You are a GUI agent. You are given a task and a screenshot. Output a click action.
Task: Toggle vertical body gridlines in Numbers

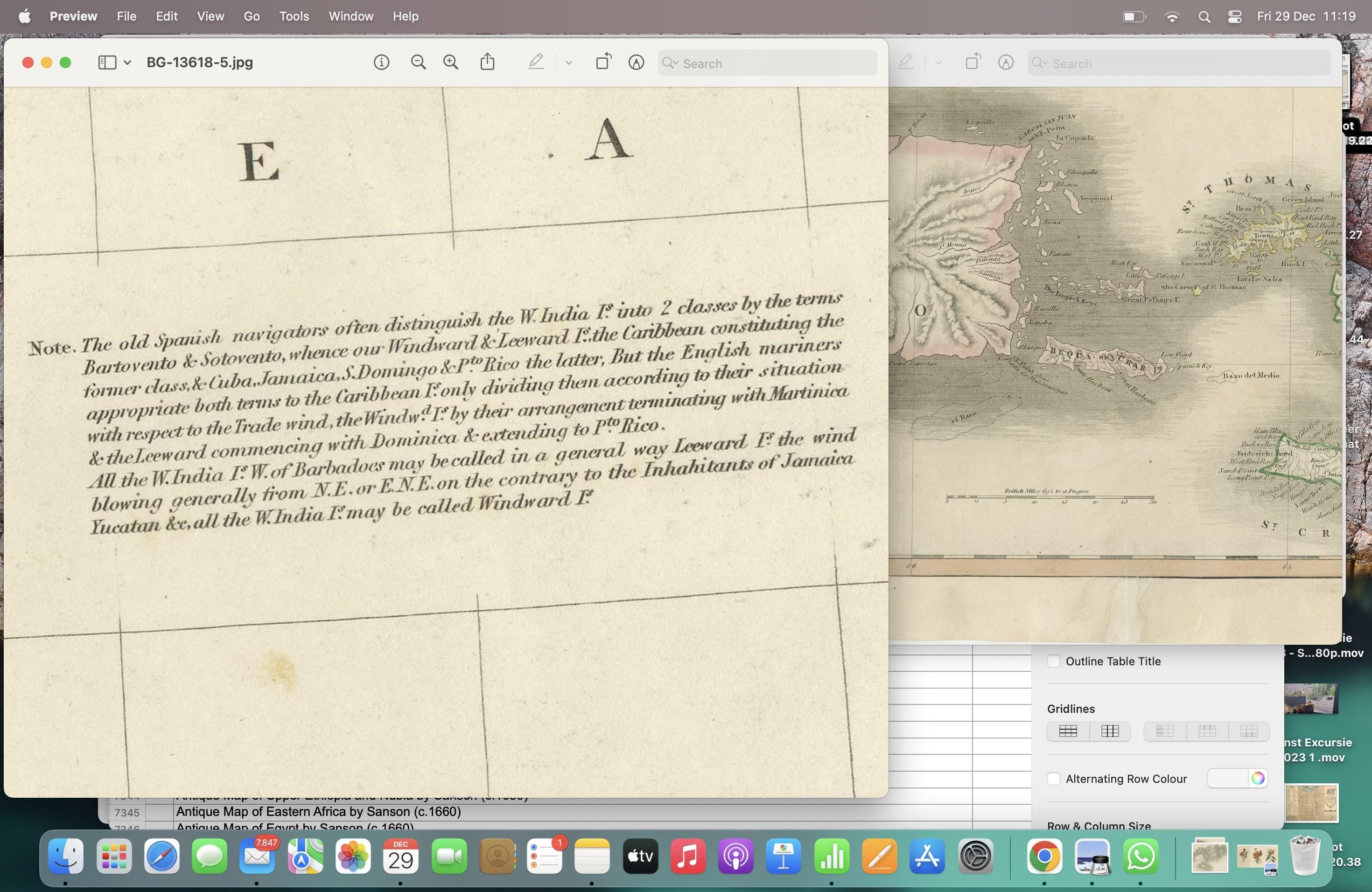pyautogui.click(x=1110, y=731)
